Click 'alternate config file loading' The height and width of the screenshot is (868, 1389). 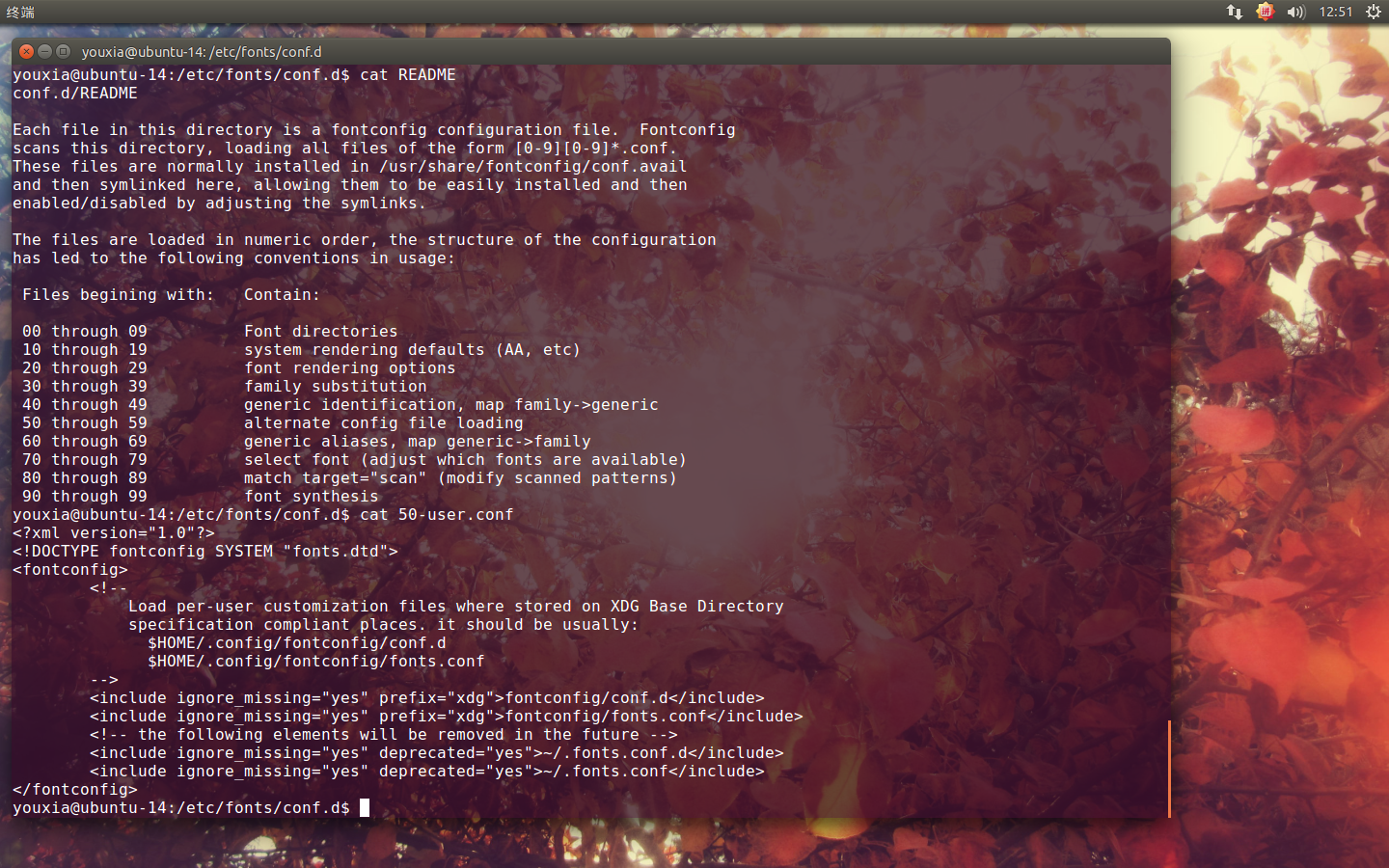pyautogui.click(x=384, y=422)
